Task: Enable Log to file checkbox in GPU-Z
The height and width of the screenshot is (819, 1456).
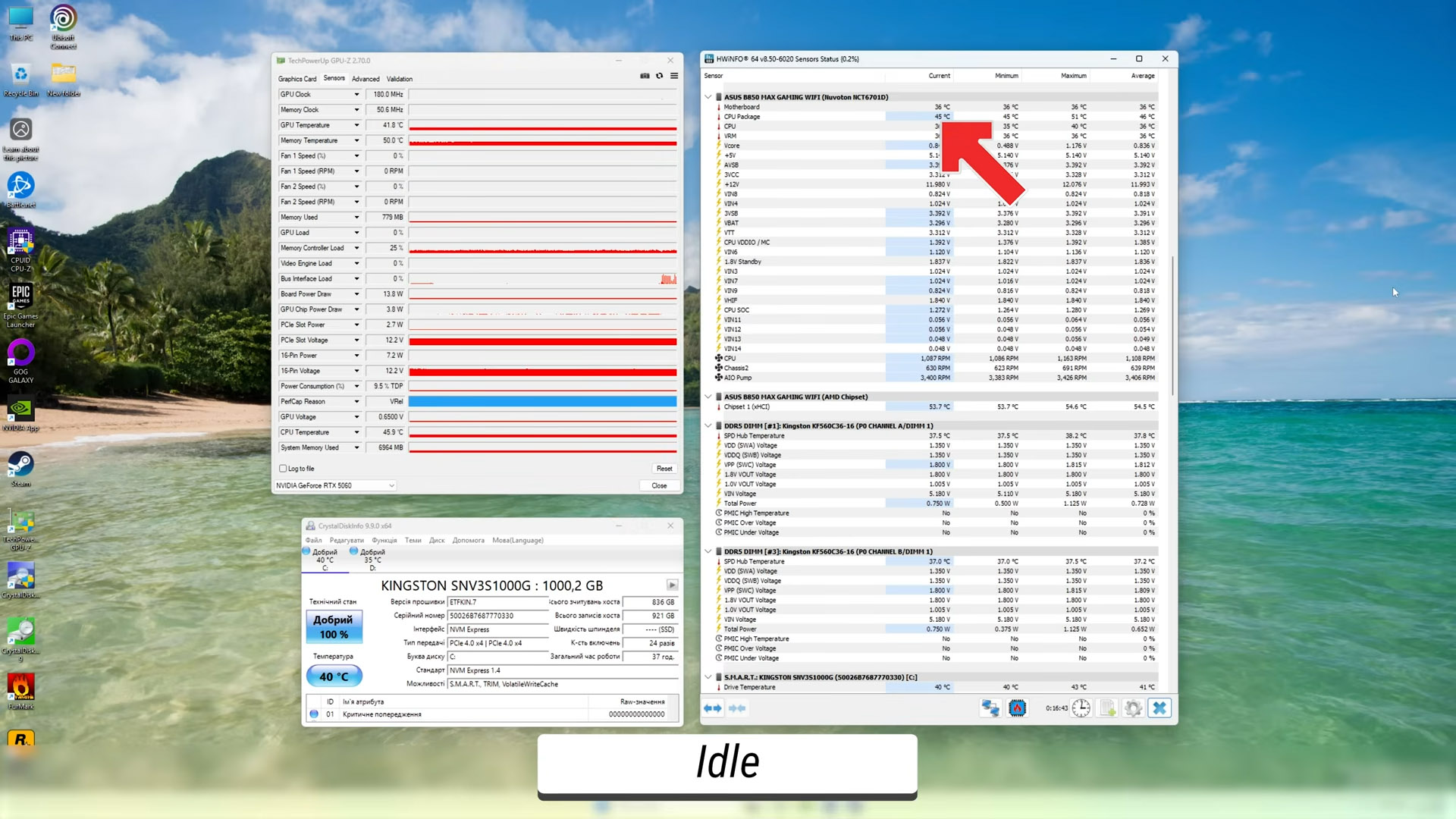Action: point(283,469)
